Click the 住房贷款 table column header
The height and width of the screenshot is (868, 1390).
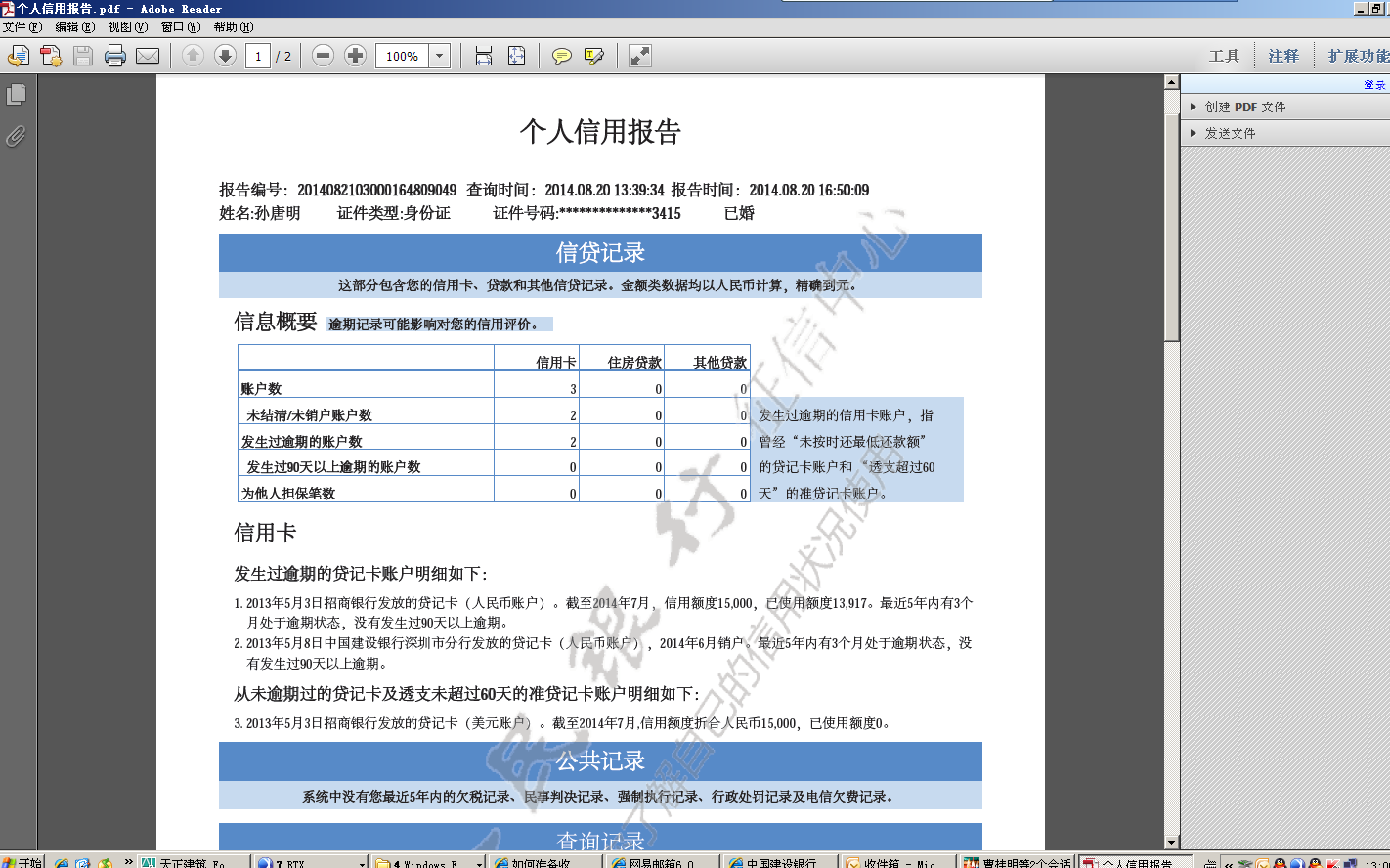coord(634,362)
